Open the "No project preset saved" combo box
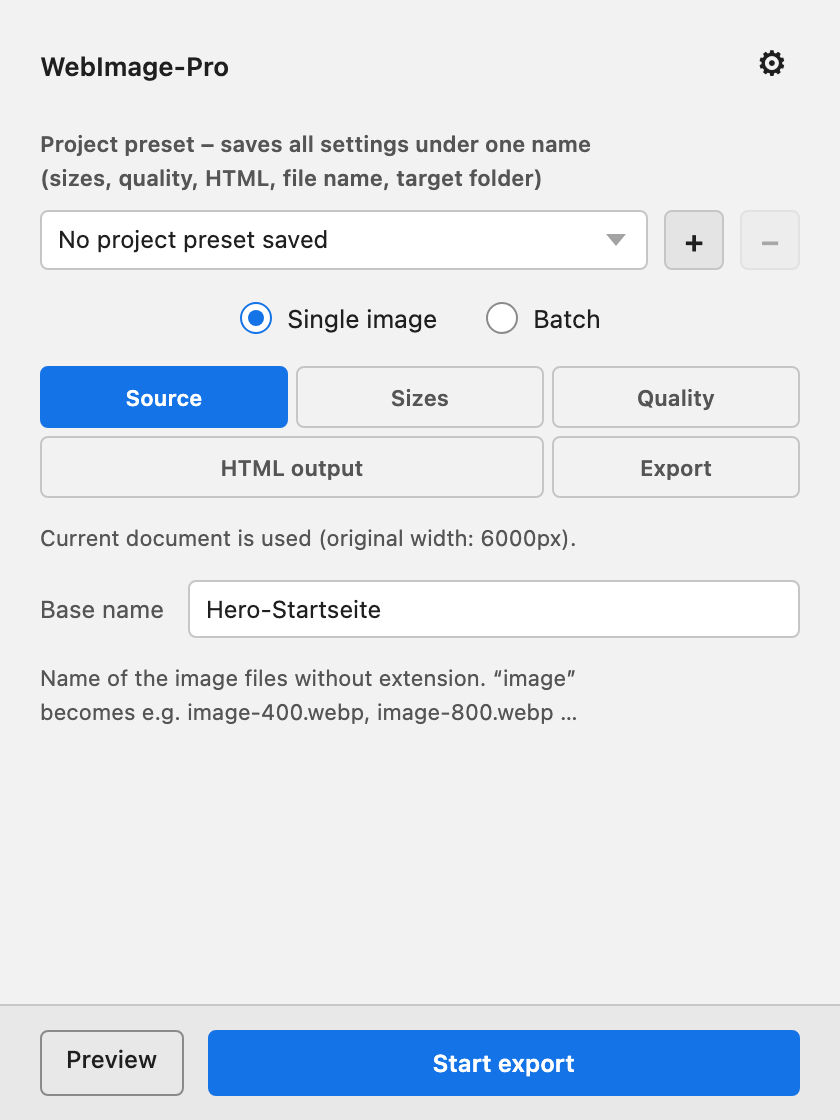 click(344, 240)
